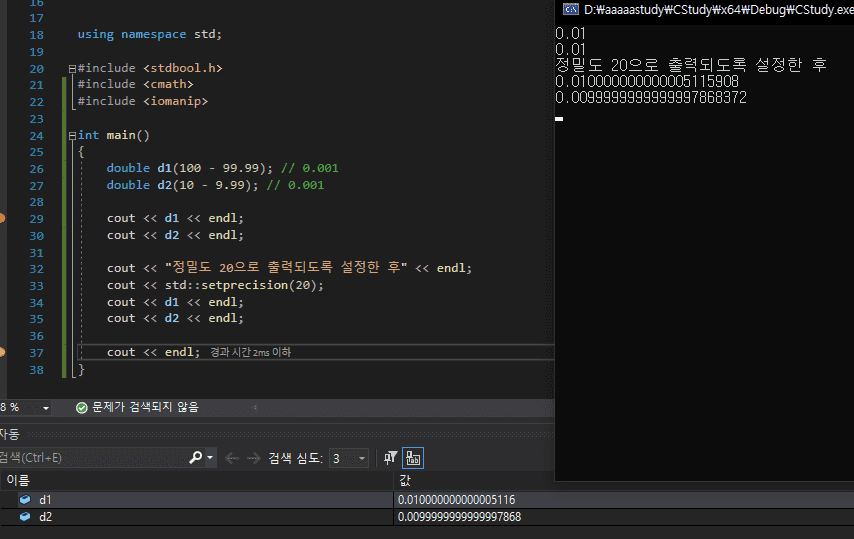The height and width of the screenshot is (539, 854).
Task: Click console output 0.0099999999999997868372
Action: click(x=651, y=98)
